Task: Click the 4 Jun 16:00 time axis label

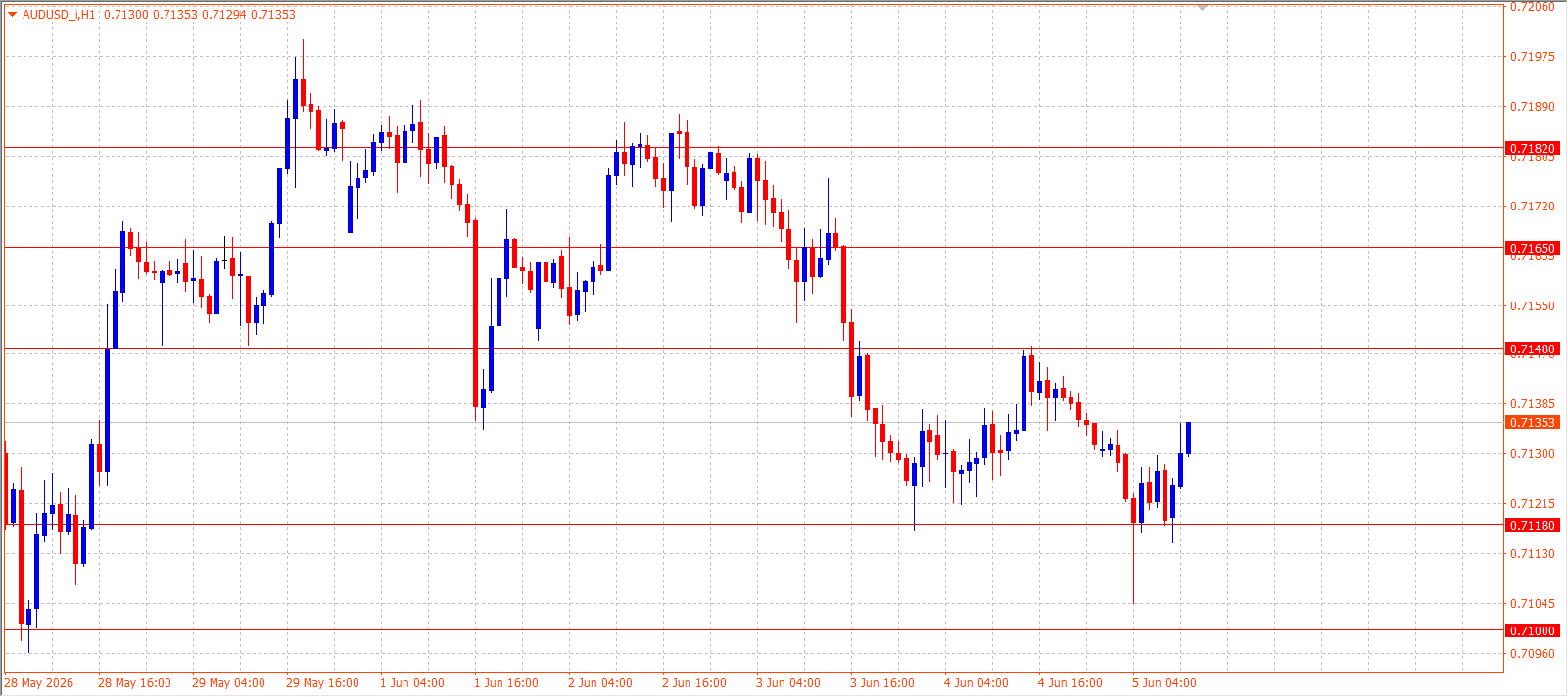Action: click(1070, 683)
